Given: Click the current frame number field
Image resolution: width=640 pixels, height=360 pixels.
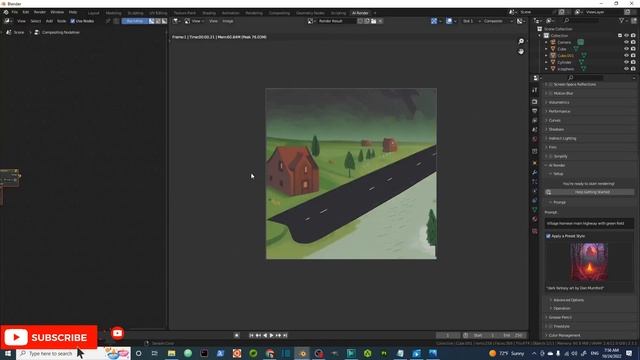Looking at the screenshot, I should click(448, 335).
